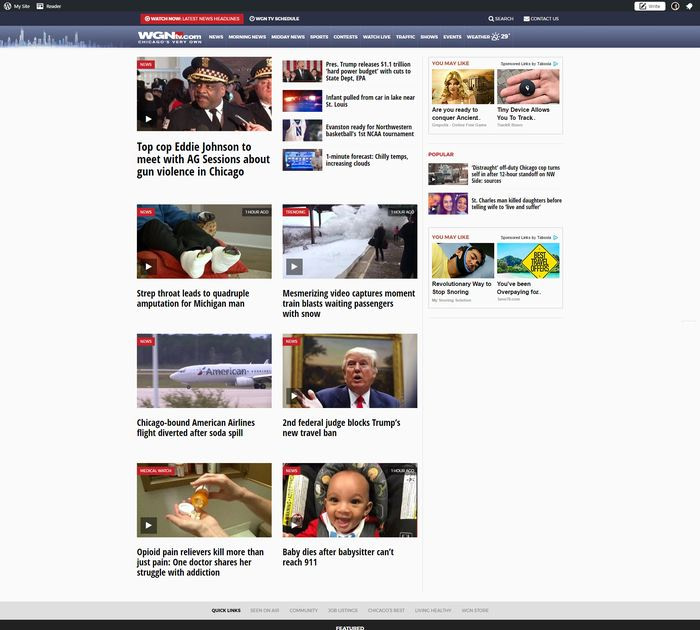Open the Traffic menu
This screenshot has width=700, height=630.
pyautogui.click(x=405, y=37)
